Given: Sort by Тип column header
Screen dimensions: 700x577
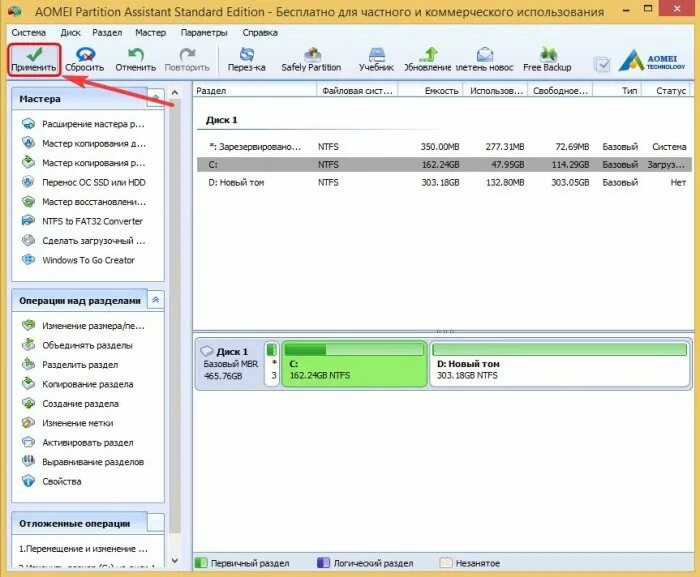Looking at the screenshot, I should click(x=617, y=91).
